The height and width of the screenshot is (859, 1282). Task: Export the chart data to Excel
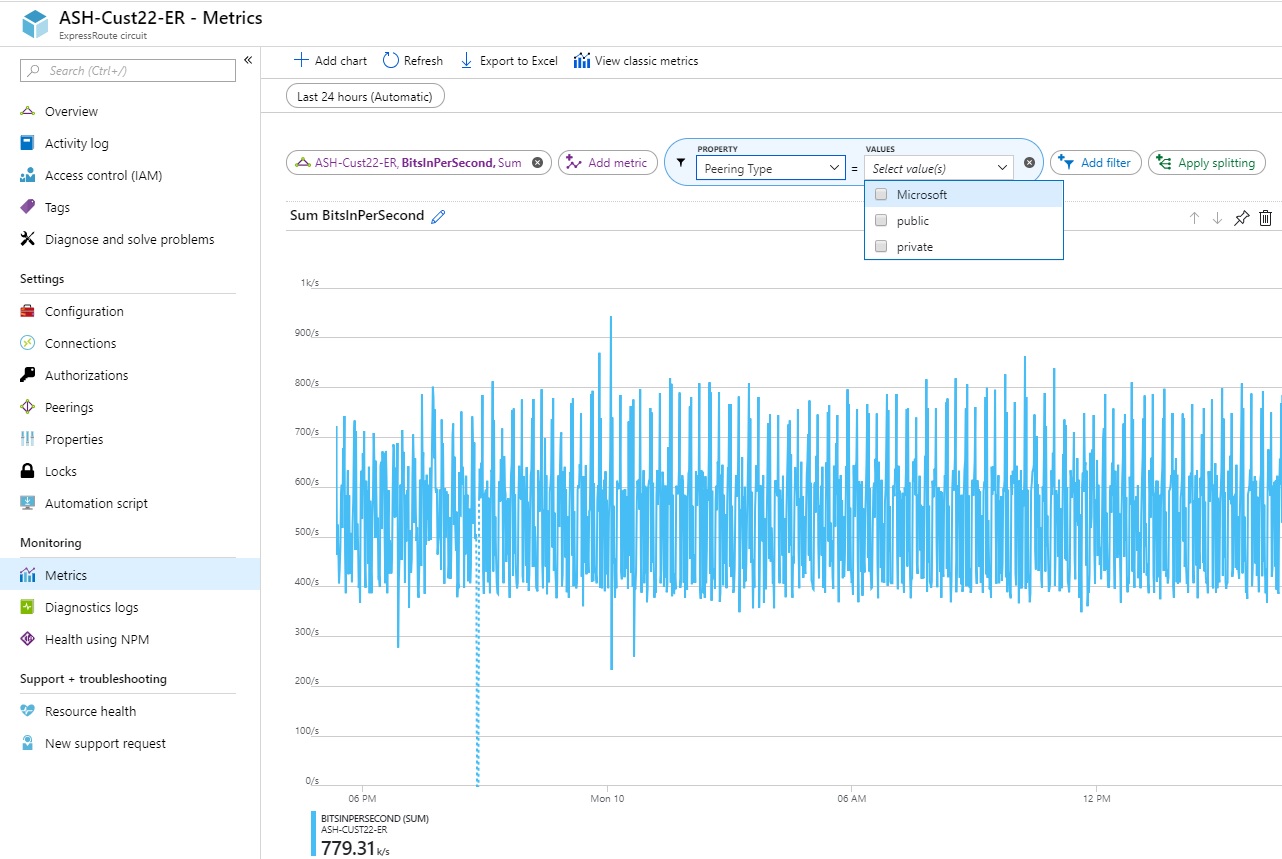click(x=508, y=60)
